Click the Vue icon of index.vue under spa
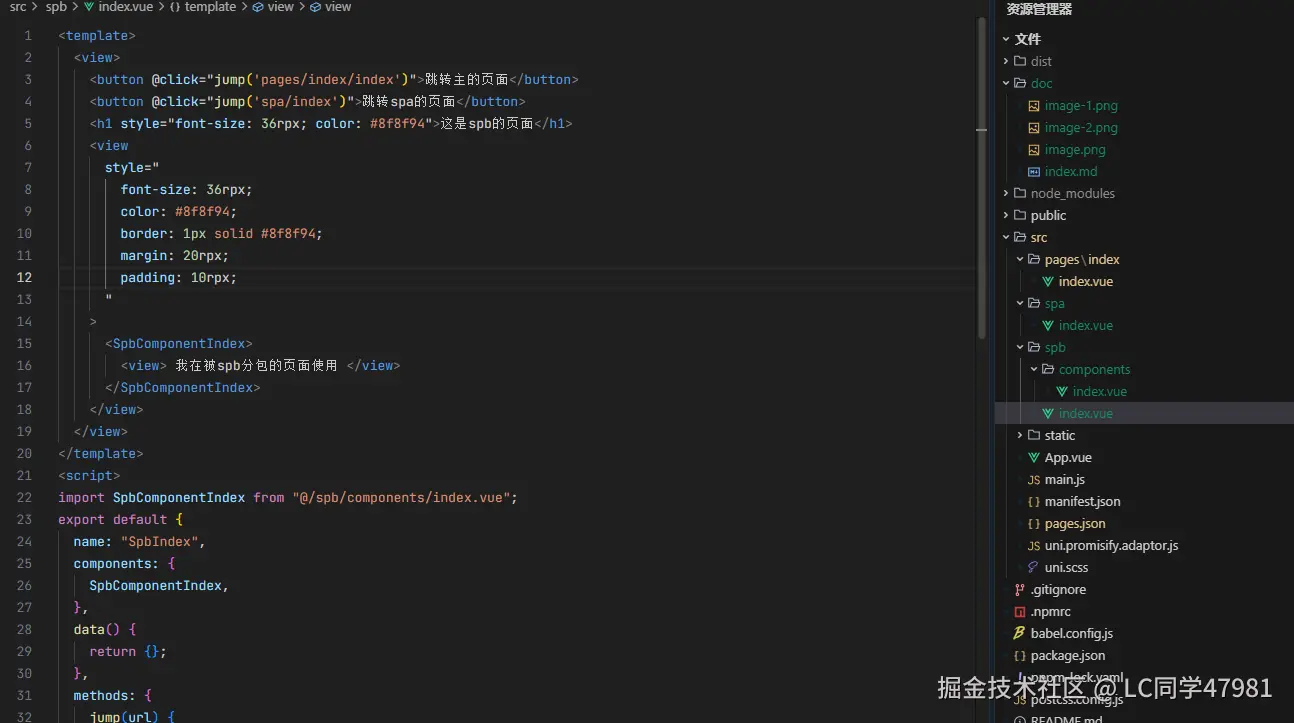This screenshot has width=1294, height=723. [x=1048, y=325]
